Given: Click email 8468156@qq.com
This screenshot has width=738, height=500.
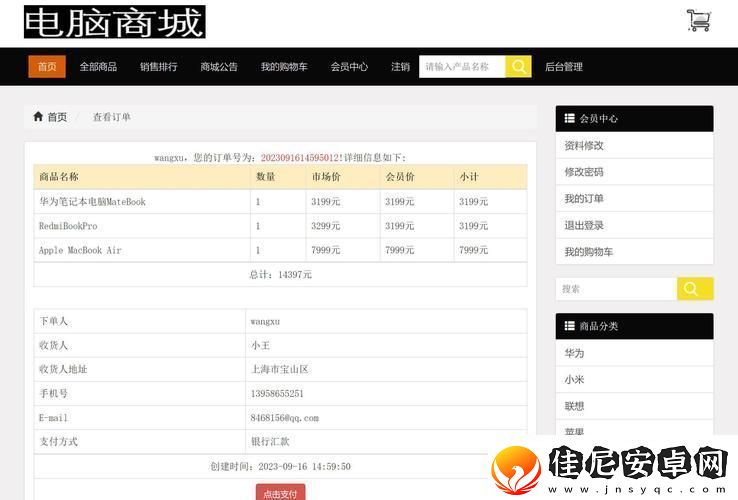Looking at the screenshot, I should coord(285,418).
